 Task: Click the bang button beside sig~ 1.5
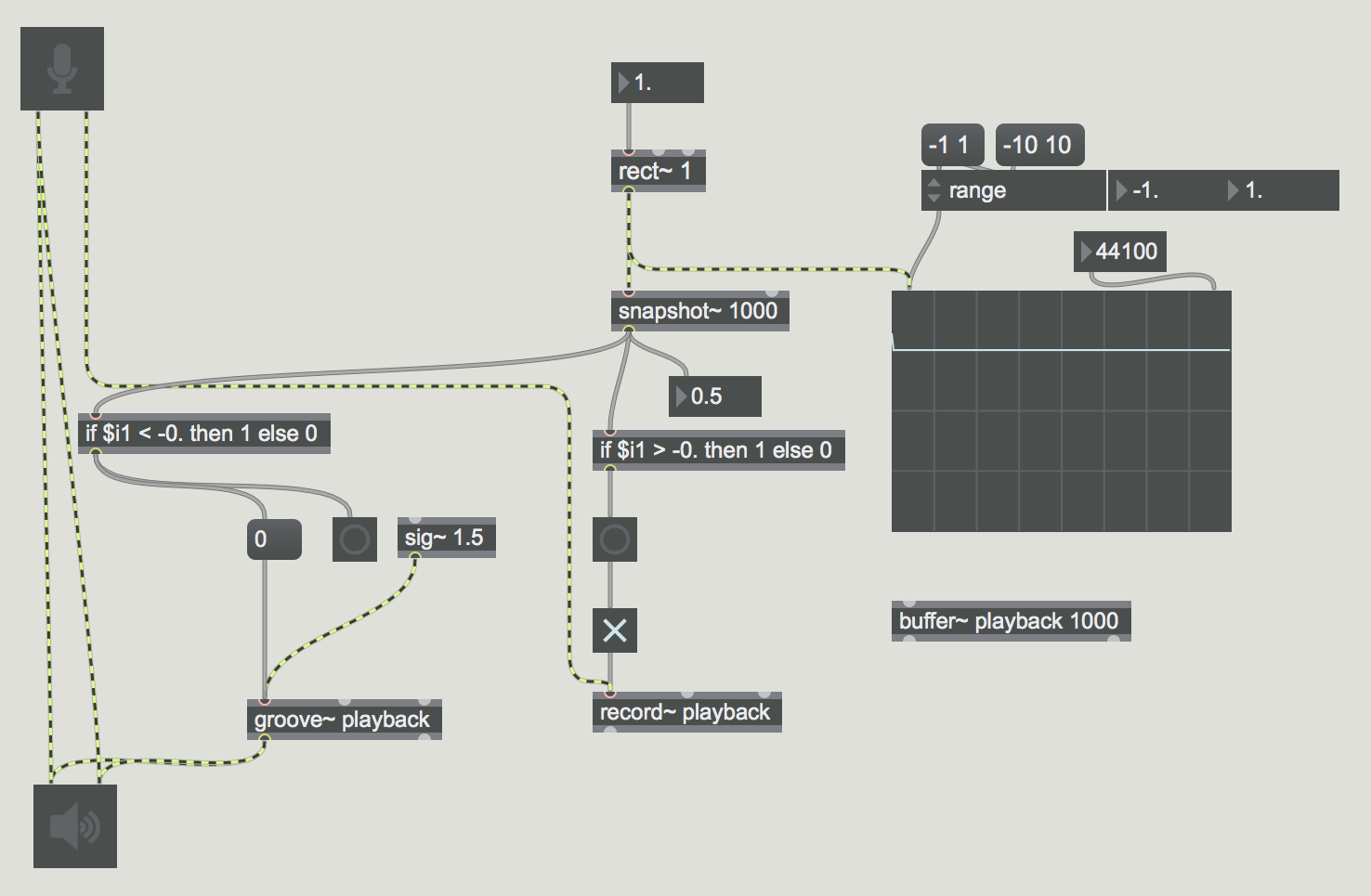(x=355, y=539)
